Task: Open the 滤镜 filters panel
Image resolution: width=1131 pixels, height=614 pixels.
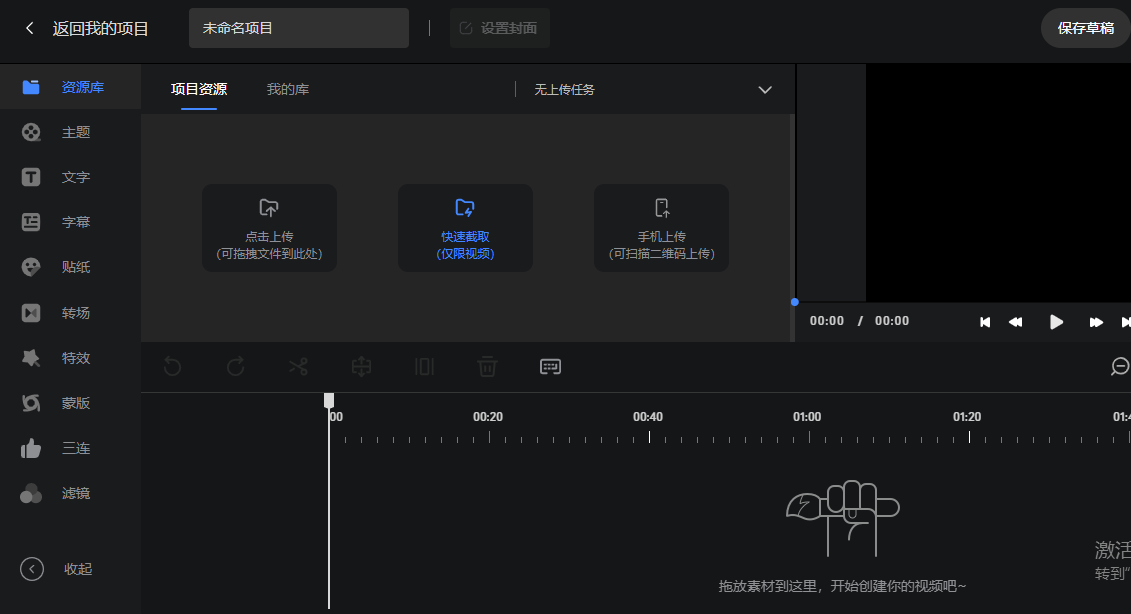Action: point(70,493)
